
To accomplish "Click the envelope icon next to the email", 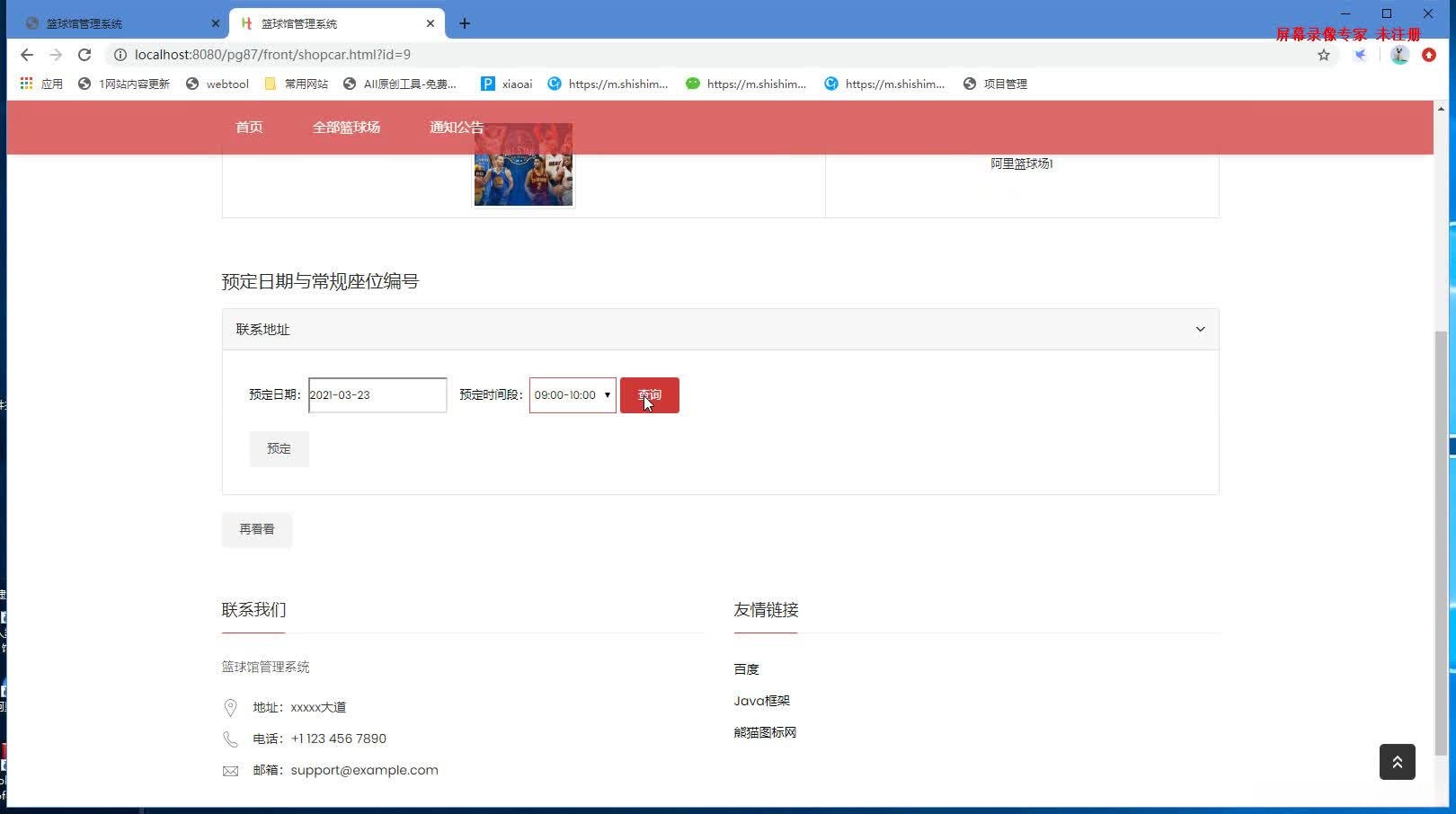I will 230,770.
